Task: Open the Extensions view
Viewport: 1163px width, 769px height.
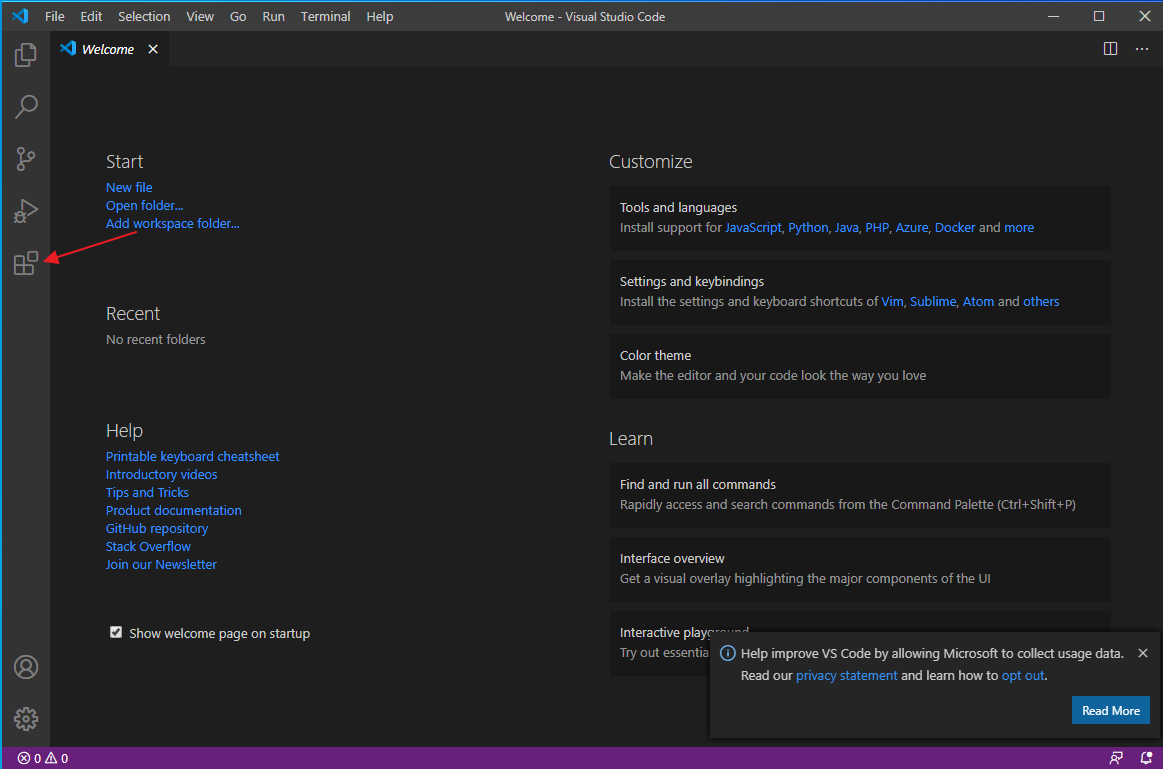Action: pos(25,263)
